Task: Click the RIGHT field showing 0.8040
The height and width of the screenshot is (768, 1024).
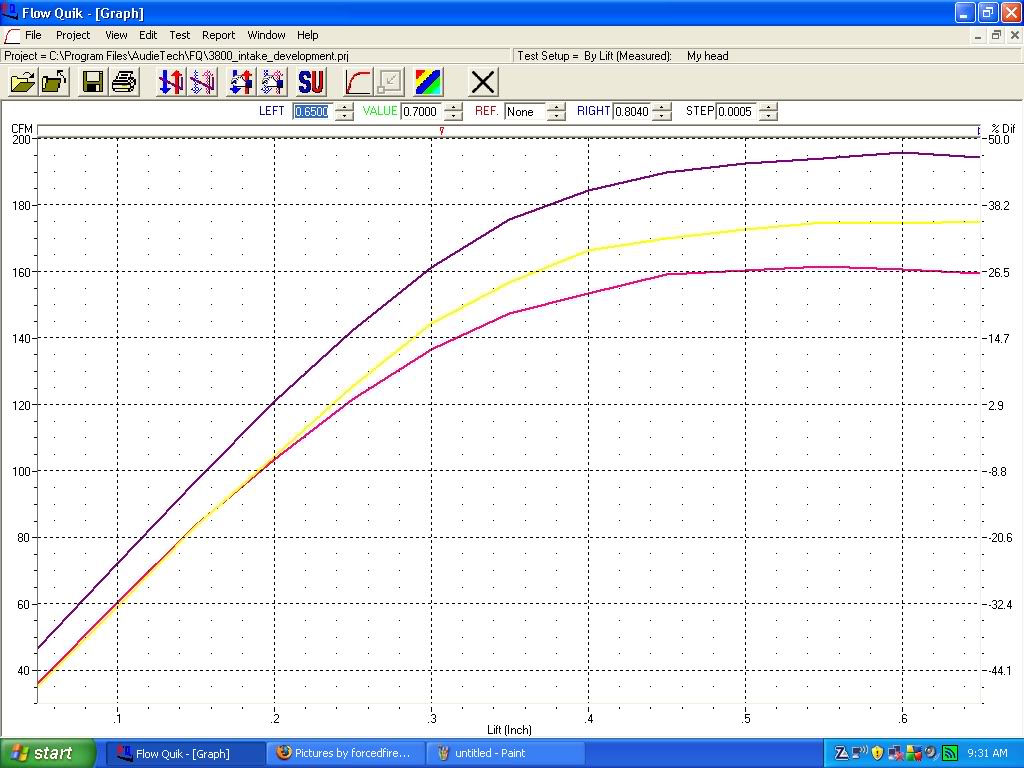Action: [x=632, y=112]
